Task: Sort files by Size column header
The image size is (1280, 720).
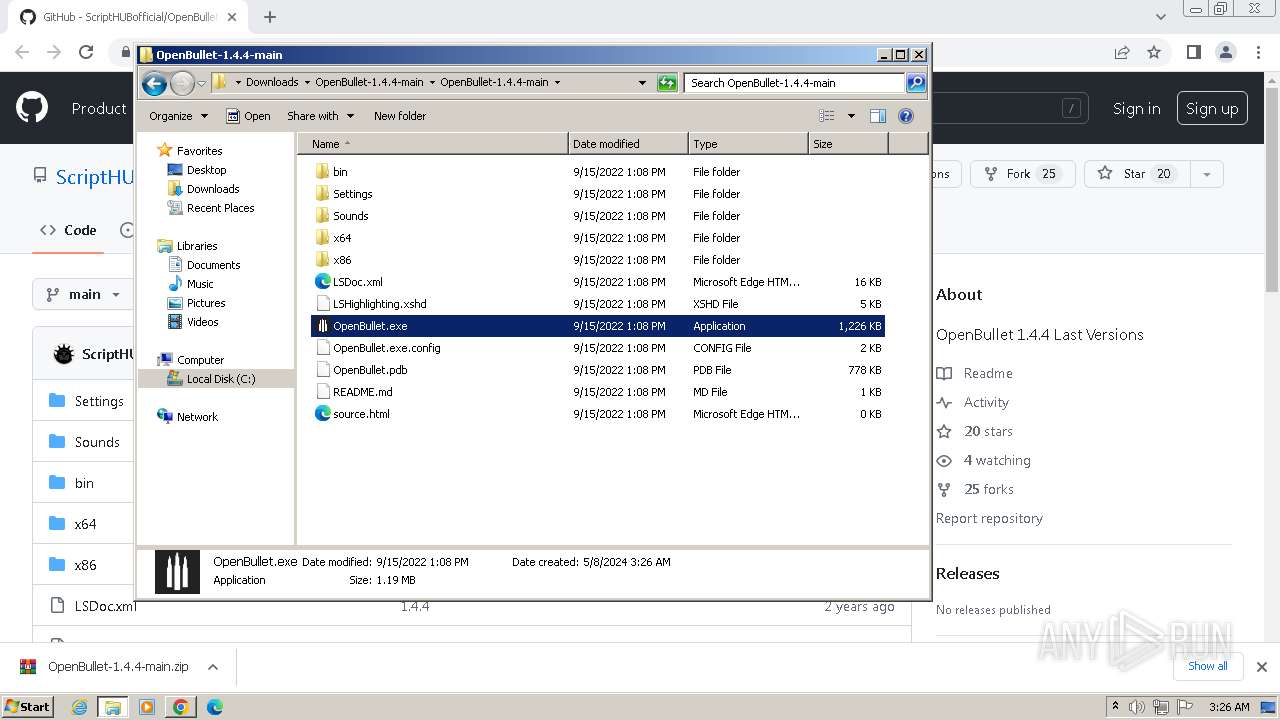Action: pyautogui.click(x=848, y=144)
